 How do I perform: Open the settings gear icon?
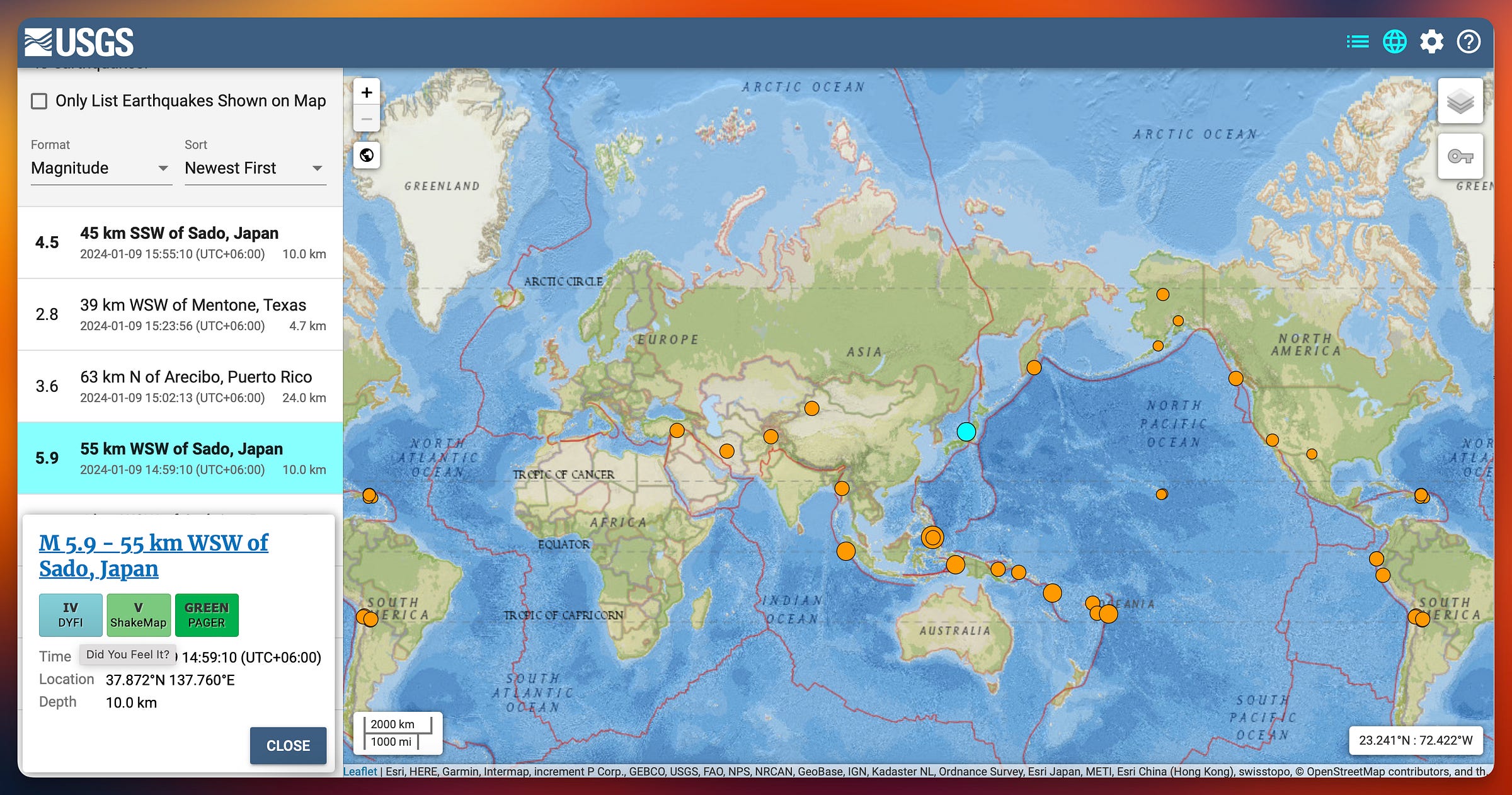pyautogui.click(x=1431, y=42)
